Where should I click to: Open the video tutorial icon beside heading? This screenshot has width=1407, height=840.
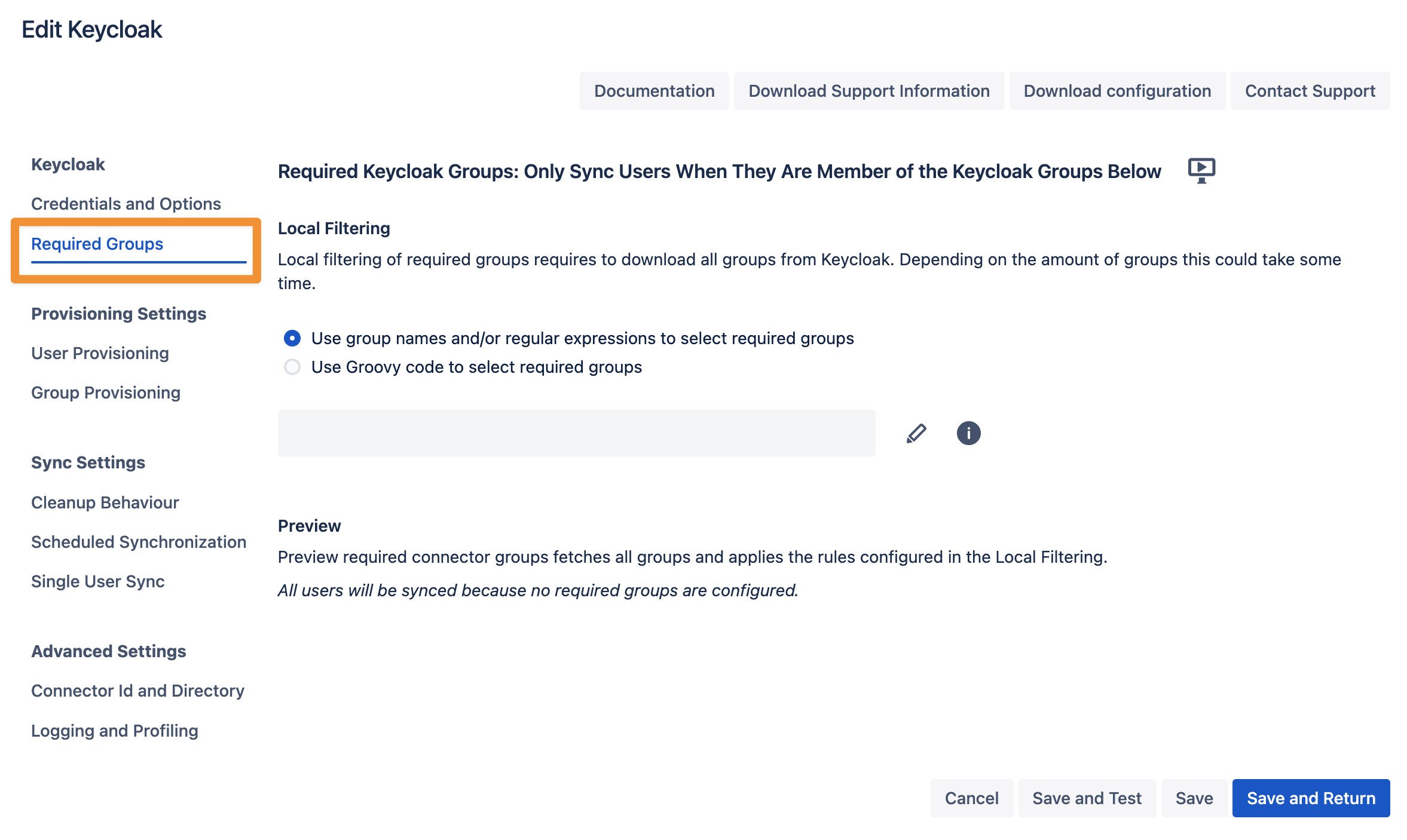point(1201,171)
